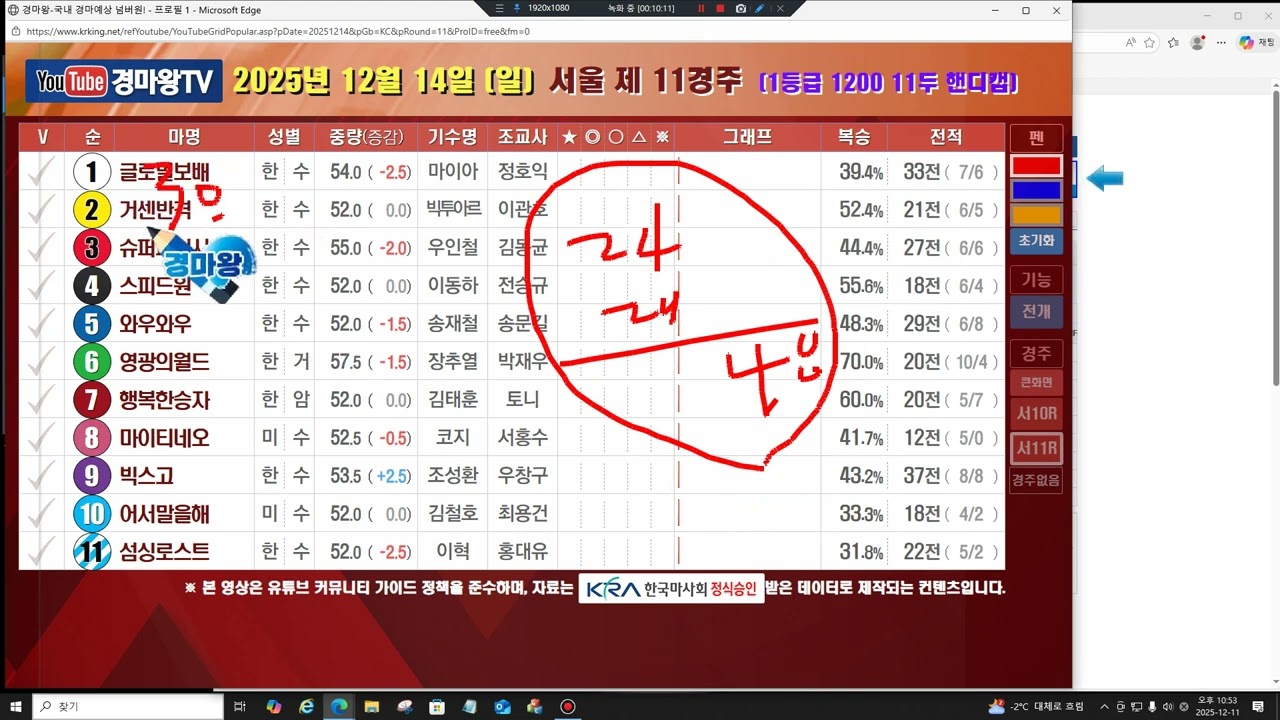Toggle the checkmark for horse 8 마이티네오
The image size is (1280, 720).
pyautogui.click(x=41, y=438)
